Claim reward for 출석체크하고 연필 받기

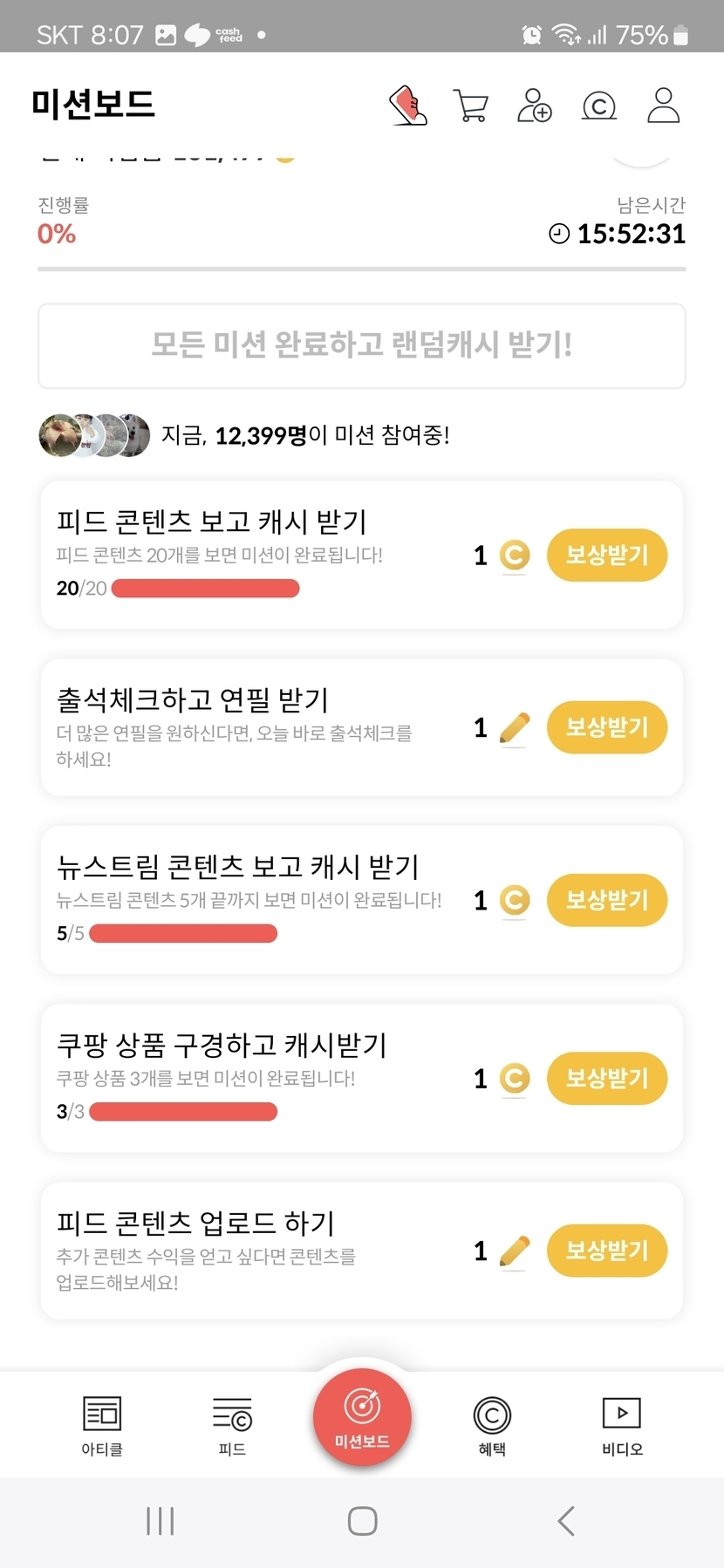[x=606, y=727]
